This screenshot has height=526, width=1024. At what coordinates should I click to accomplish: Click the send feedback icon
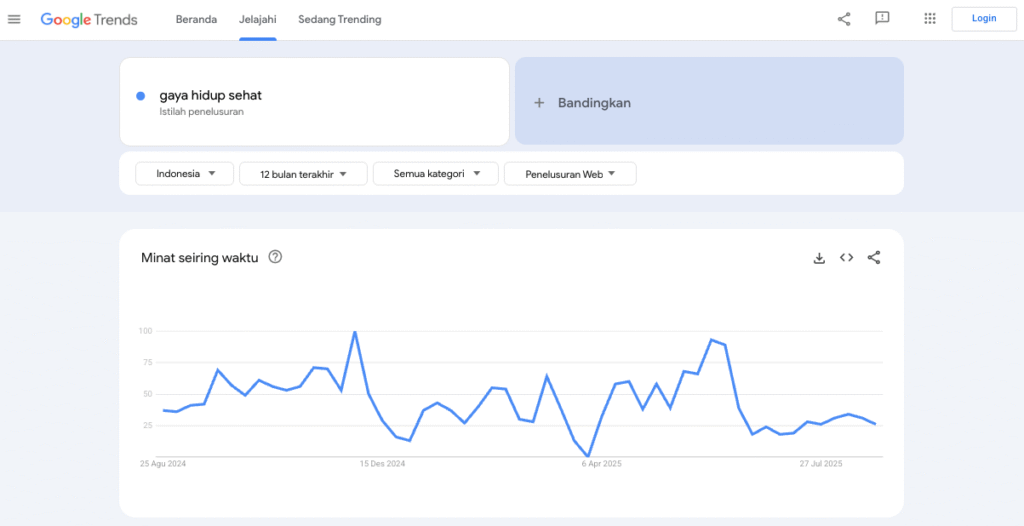882,19
